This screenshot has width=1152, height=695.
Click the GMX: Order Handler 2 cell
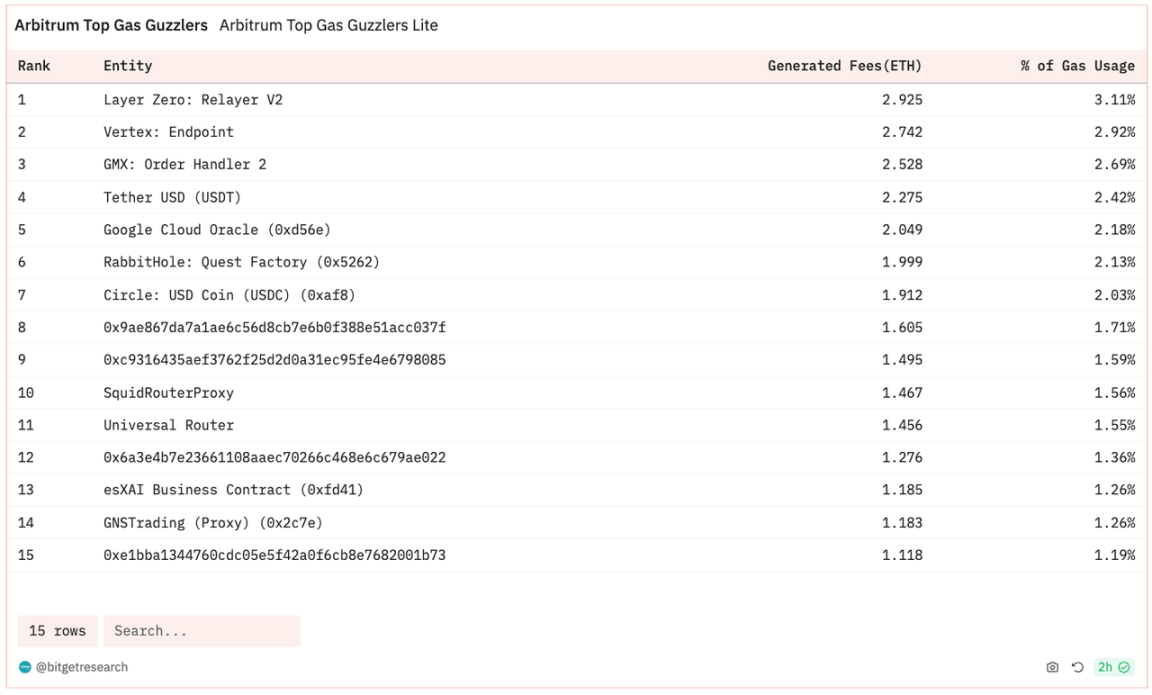click(x=185, y=164)
